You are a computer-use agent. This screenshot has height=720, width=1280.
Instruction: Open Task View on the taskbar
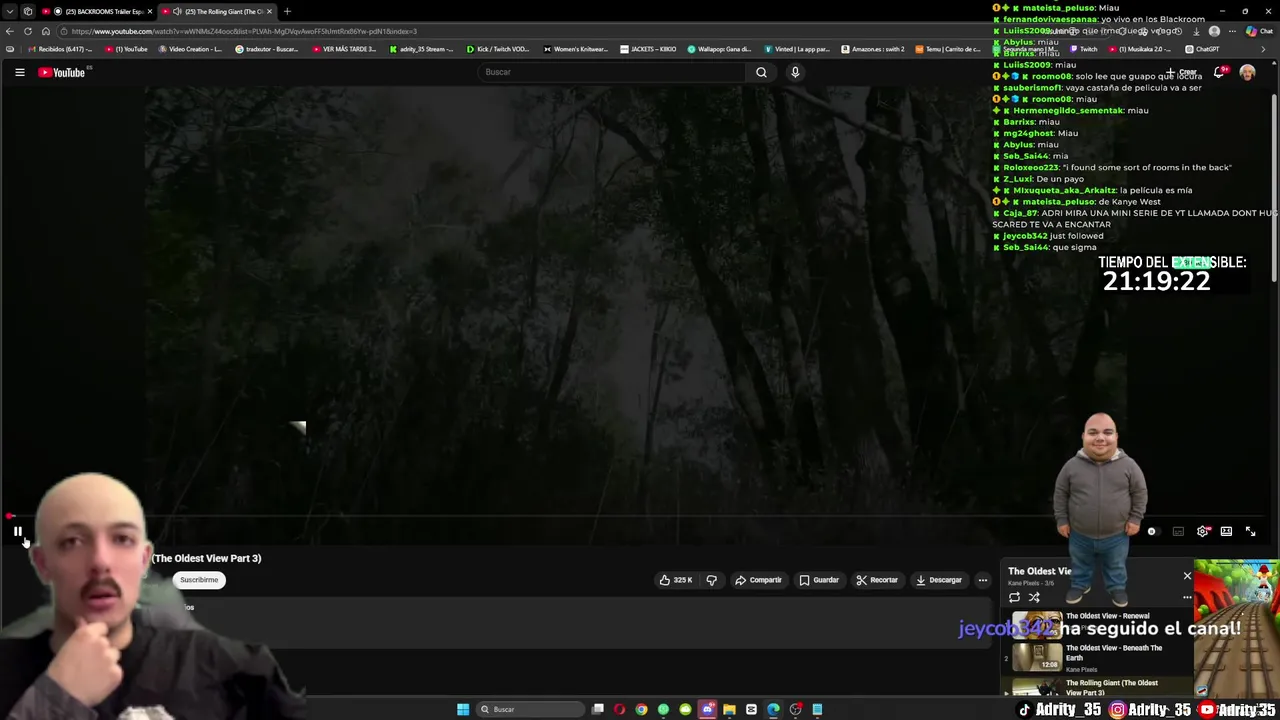(x=598, y=709)
